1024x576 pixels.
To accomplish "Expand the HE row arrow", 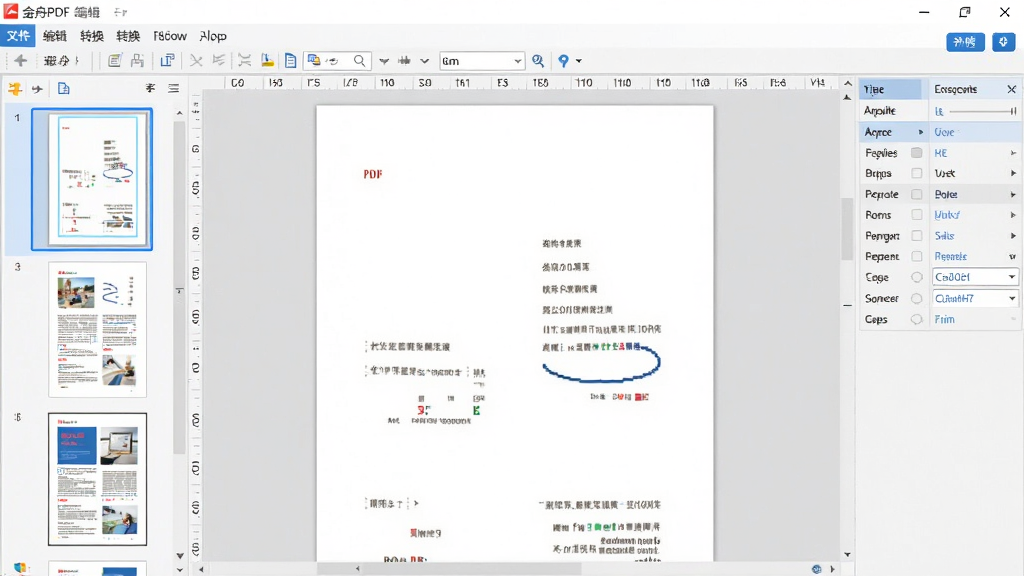I will point(1013,153).
